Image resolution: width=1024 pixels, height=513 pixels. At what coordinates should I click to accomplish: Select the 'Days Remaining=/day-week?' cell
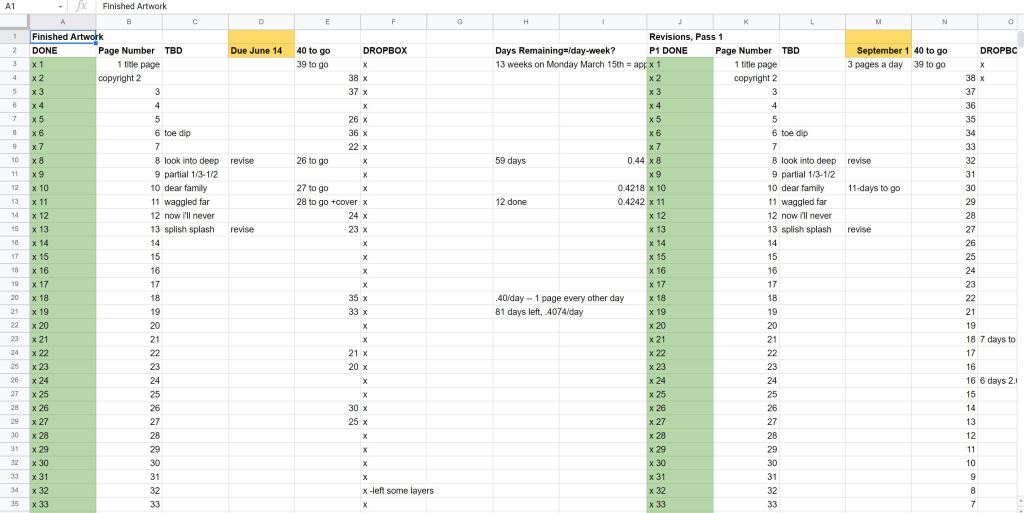[555, 50]
